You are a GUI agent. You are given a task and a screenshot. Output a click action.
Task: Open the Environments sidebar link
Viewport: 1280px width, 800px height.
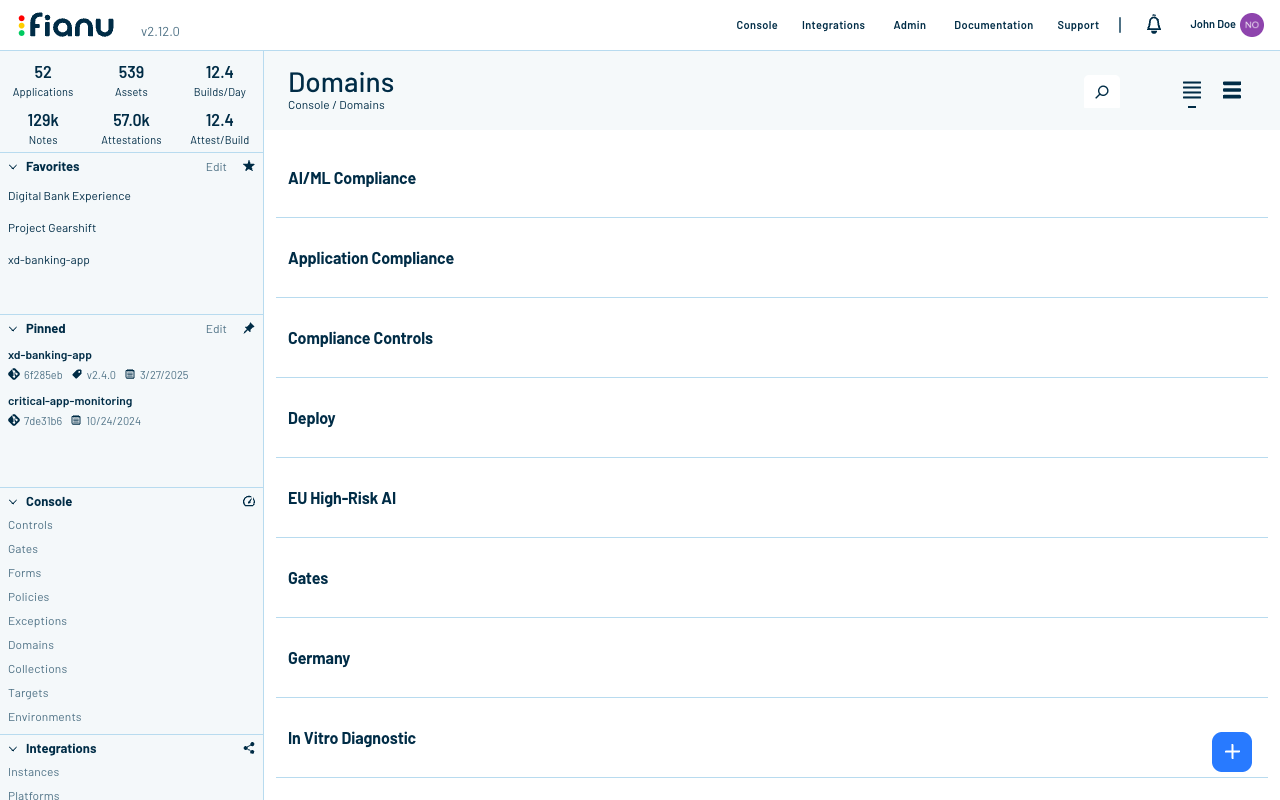click(x=45, y=717)
